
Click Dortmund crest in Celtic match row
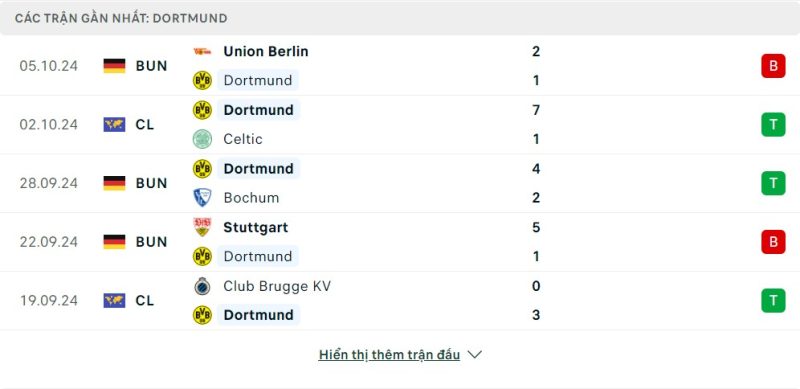(202, 110)
